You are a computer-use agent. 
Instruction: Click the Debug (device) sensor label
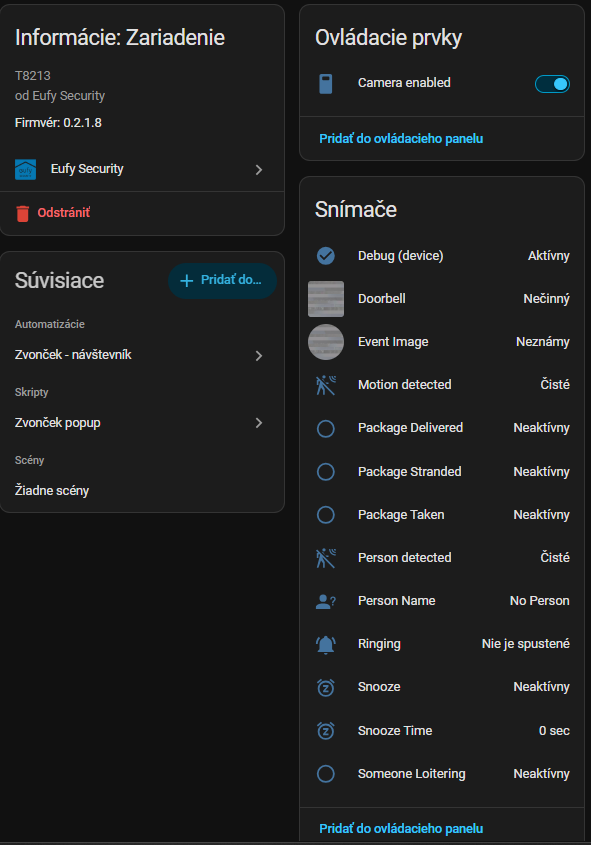[x=400, y=255]
